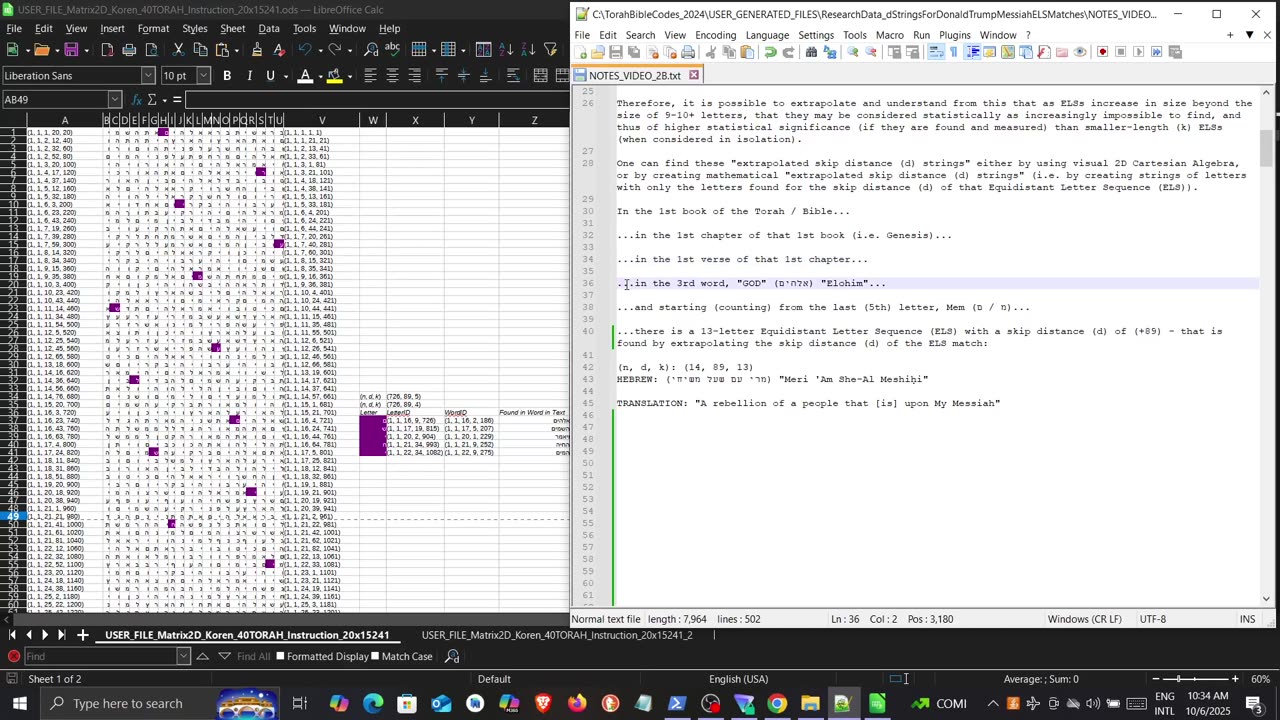Toggle Show All Characters pilcrow icon
The image size is (1280, 720).
[953, 52]
